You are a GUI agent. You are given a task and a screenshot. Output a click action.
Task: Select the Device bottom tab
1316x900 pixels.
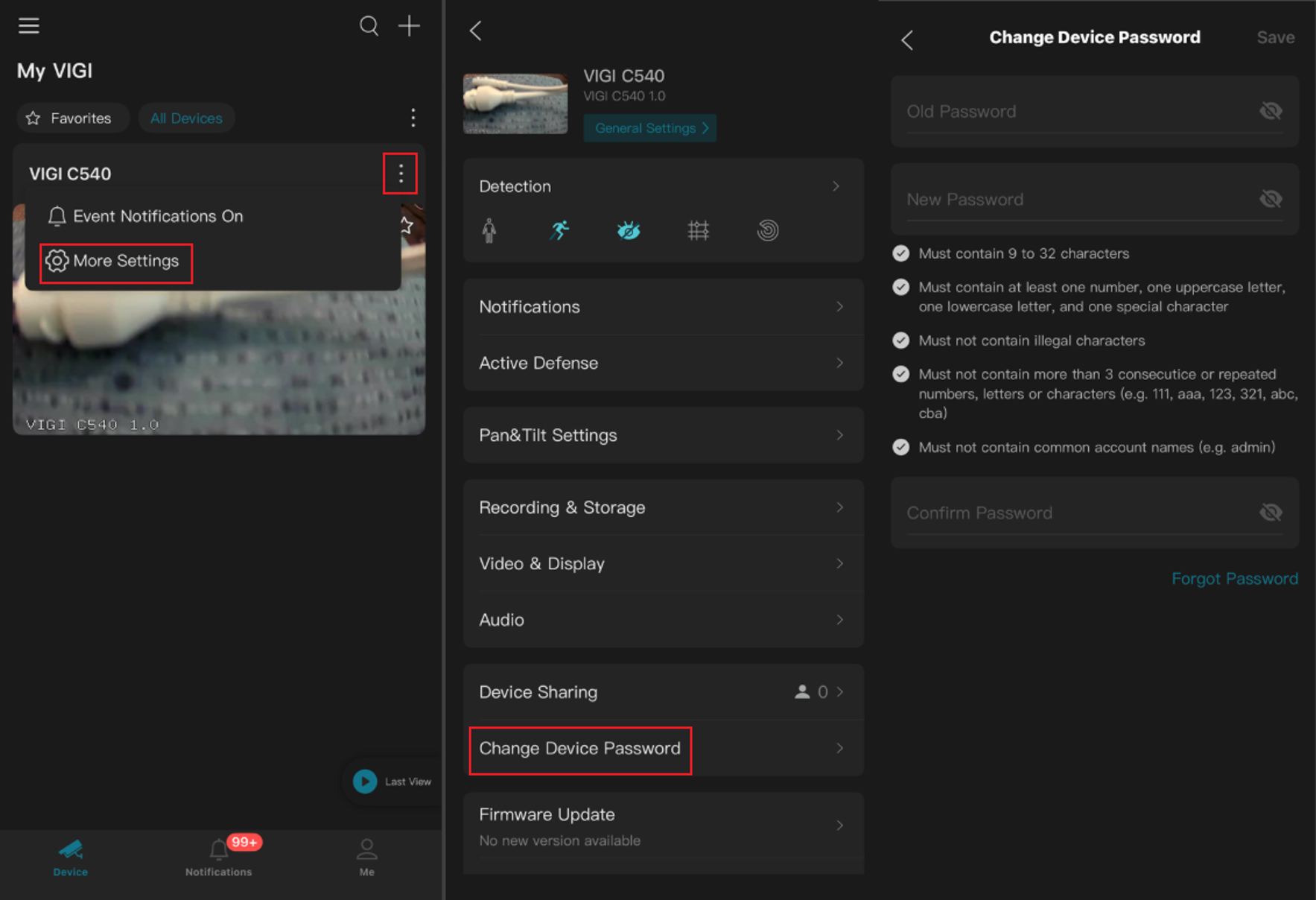coord(71,858)
